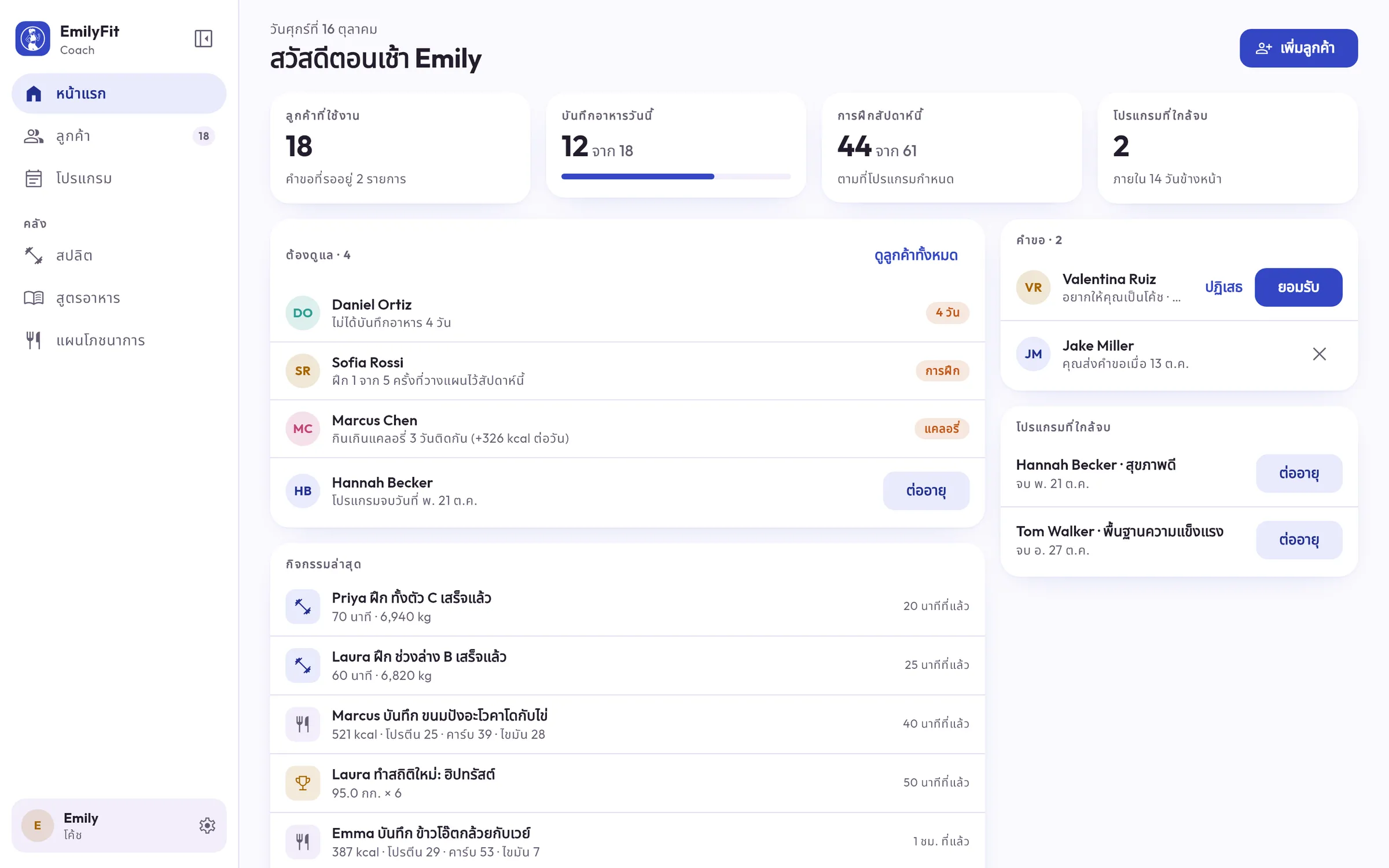Screen dimensions: 1389x868
Task: Click the fork icon beside Emma's meal log
Action: point(303,841)
